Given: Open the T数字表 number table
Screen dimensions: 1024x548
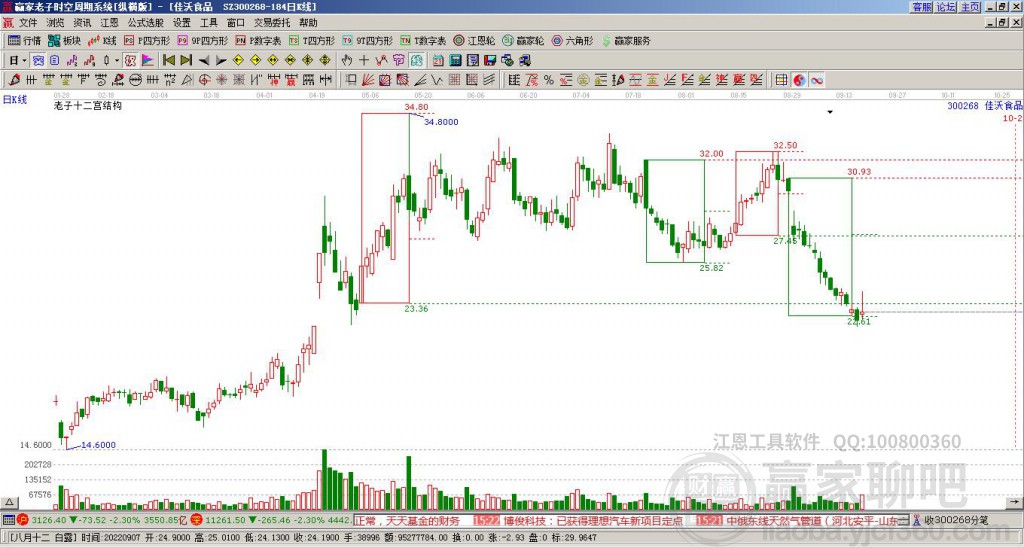Looking at the screenshot, I should click(x=423, y=40).
